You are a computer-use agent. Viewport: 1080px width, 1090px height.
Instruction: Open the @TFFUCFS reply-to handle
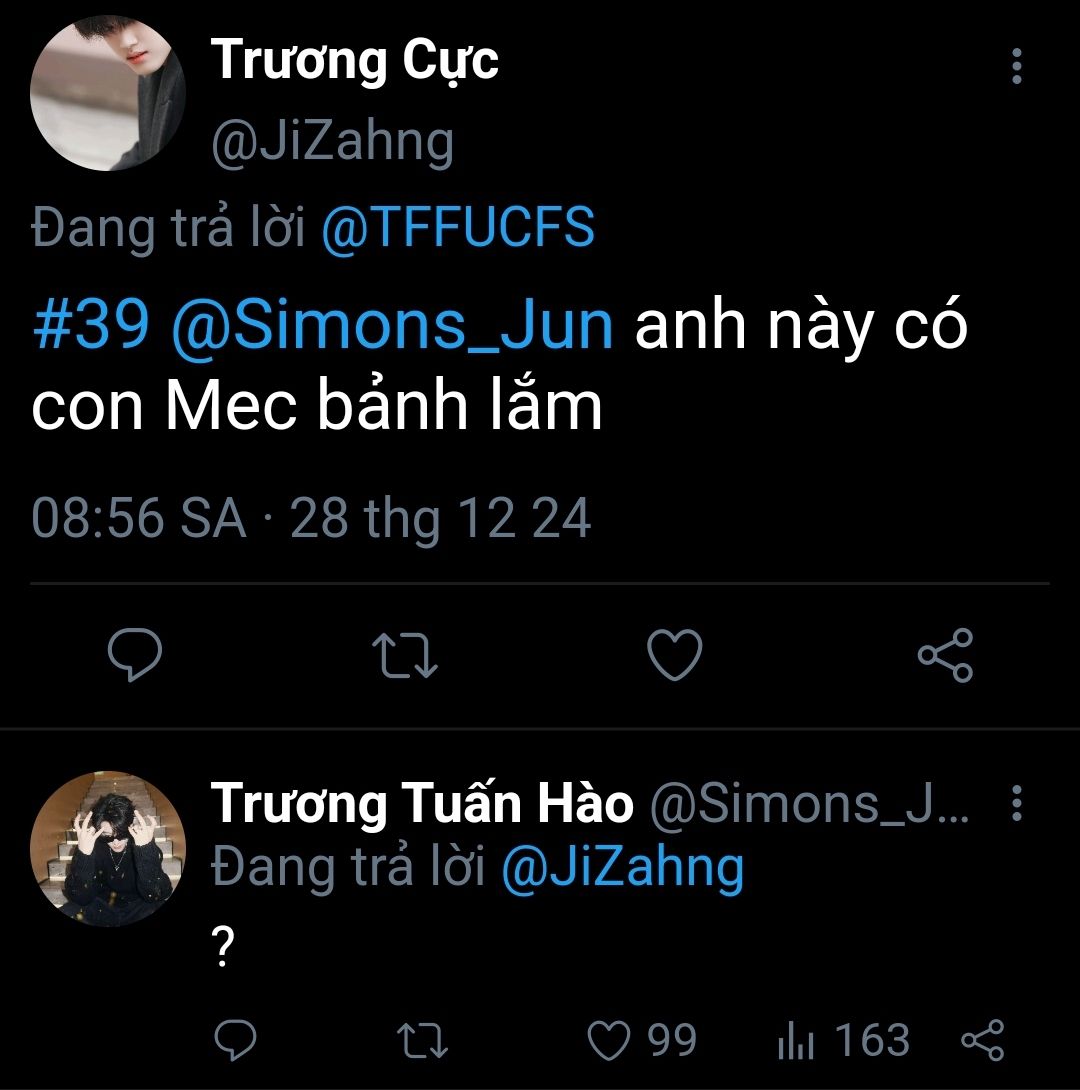pyautogui.click(x=458, y=229)
